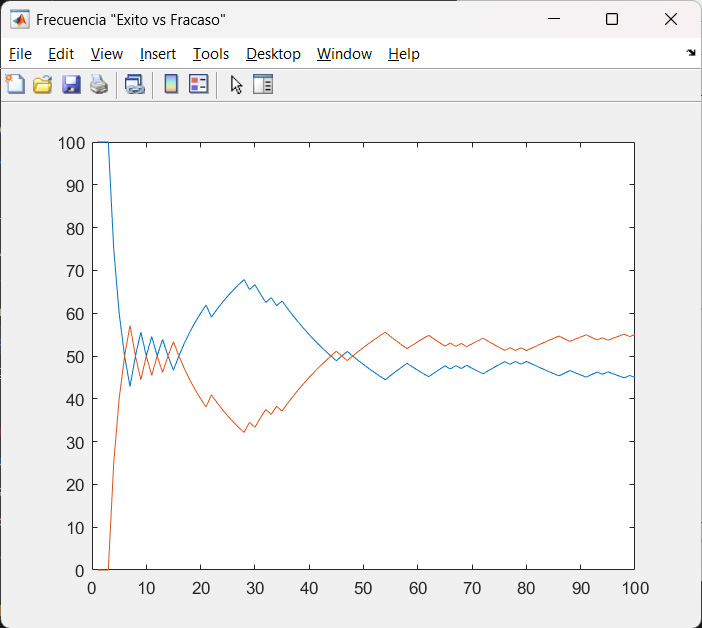Insert a colorbar from the toolbar
This screenshot has width=702, height=628.
171,85
